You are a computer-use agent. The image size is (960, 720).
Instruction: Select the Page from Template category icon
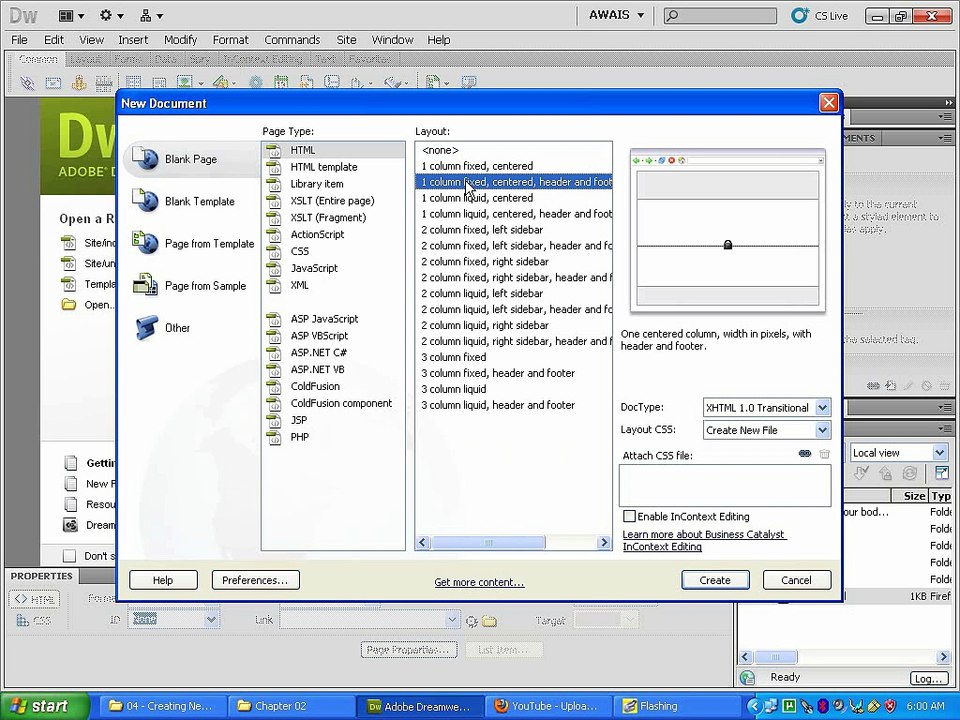(145, 243)
